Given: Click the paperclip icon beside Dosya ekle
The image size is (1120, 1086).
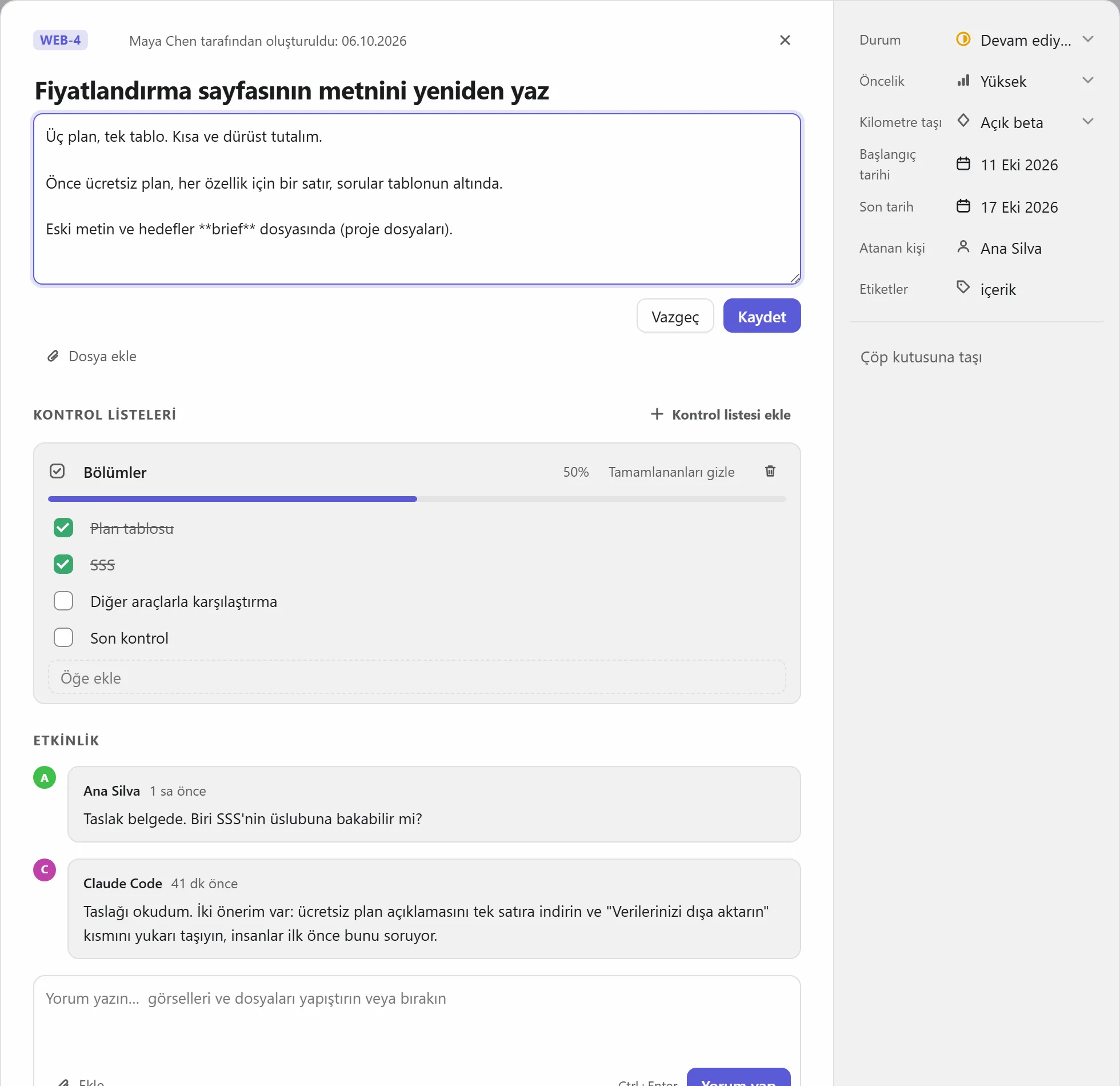Looking at the screenshot, I should click(53, 356).
